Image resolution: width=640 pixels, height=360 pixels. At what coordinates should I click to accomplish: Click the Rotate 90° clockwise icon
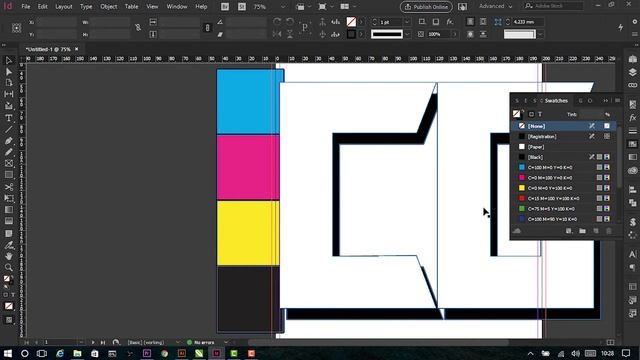277,22
